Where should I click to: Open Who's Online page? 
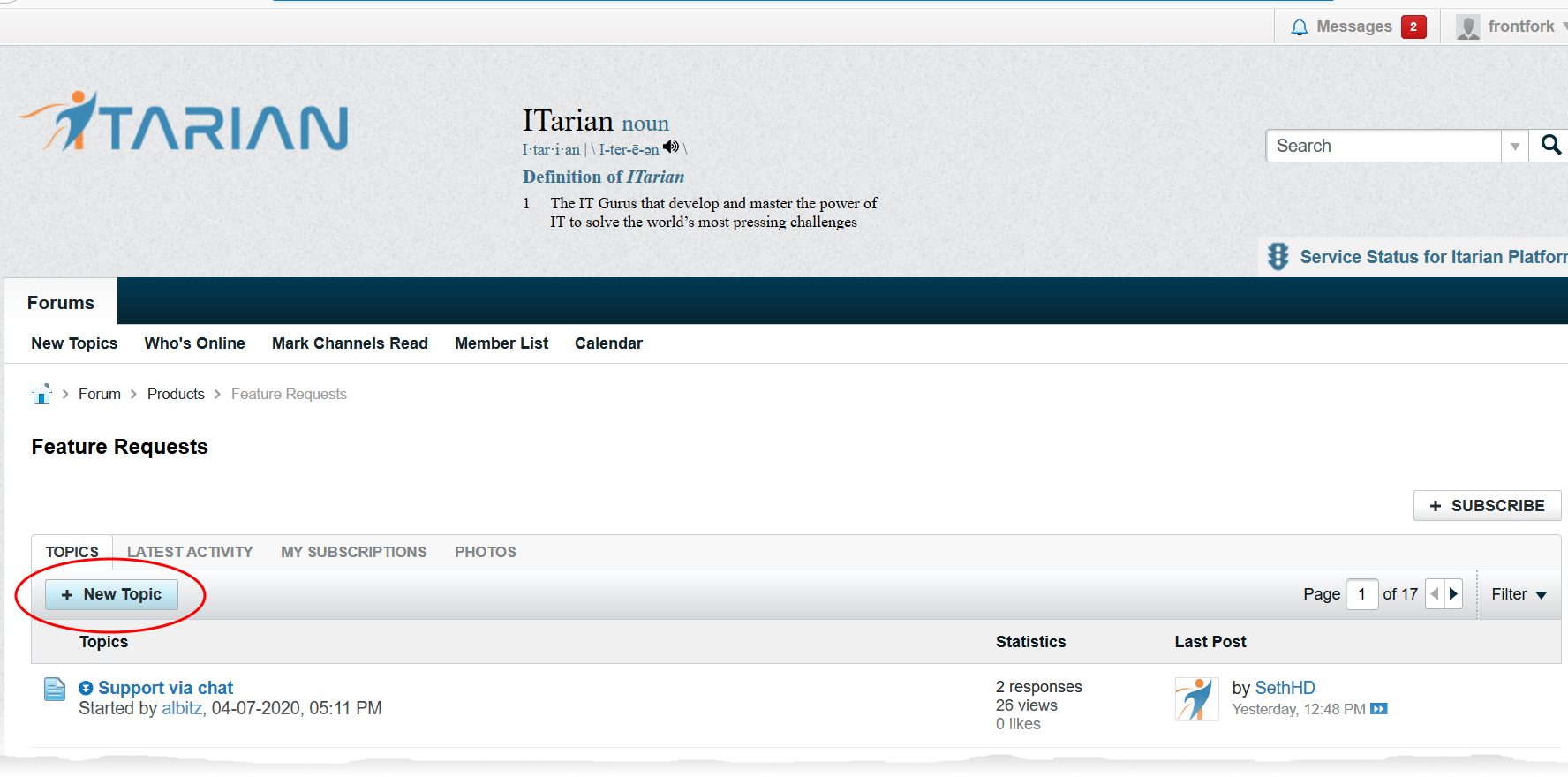click(195, 343)
